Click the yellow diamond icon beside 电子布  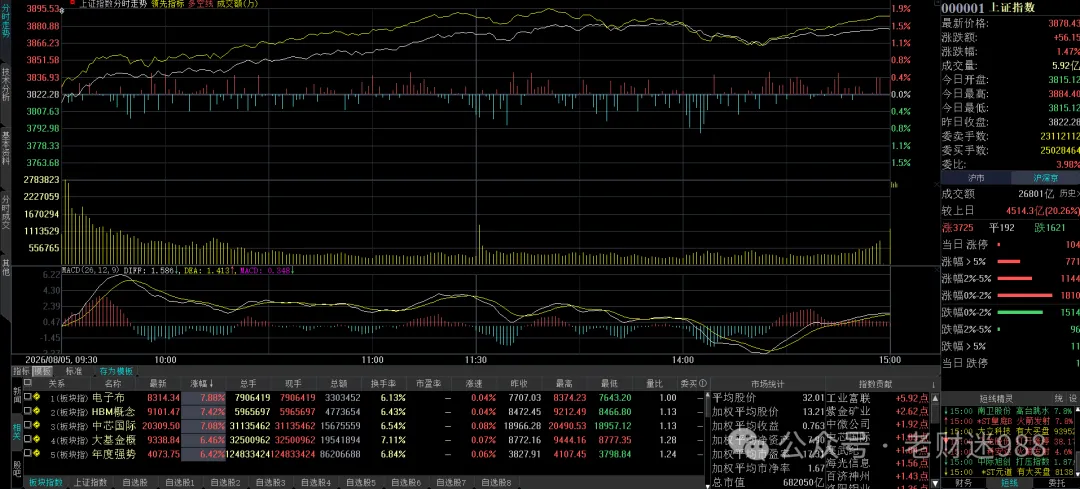[x=36, y=397]
